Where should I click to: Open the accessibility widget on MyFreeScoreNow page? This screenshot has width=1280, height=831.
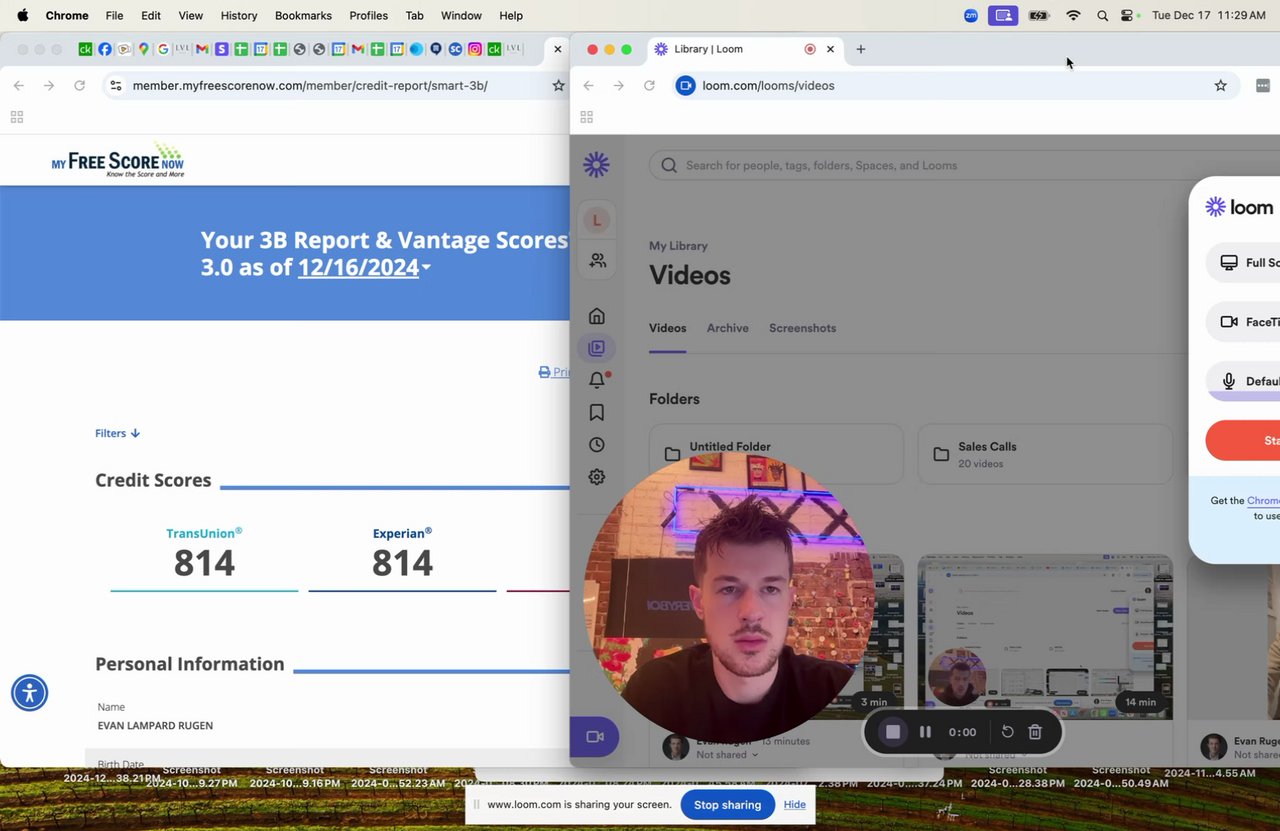point(29,692)
